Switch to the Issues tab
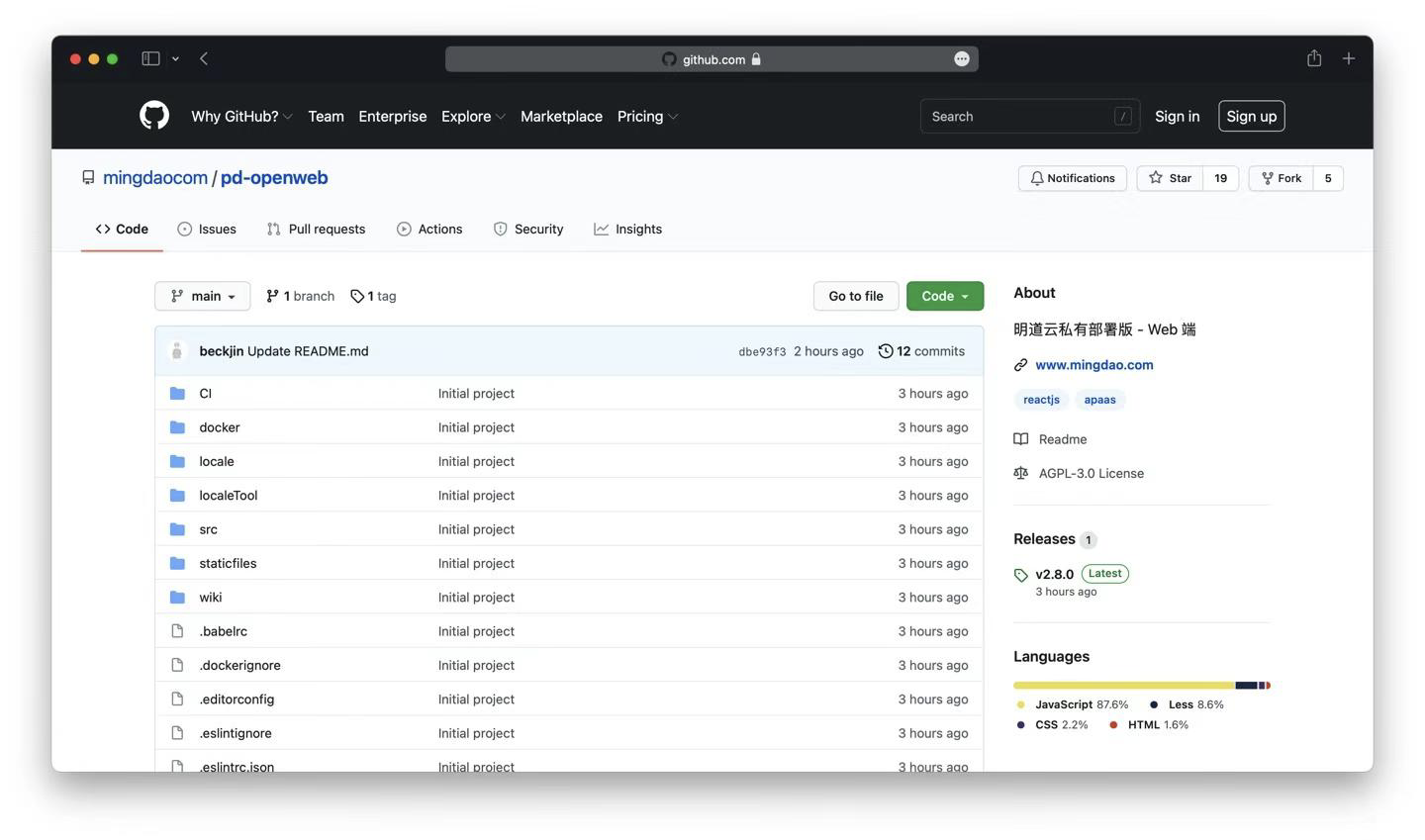The height and width of the screenshot is (840, 1425). click(207, 229)
